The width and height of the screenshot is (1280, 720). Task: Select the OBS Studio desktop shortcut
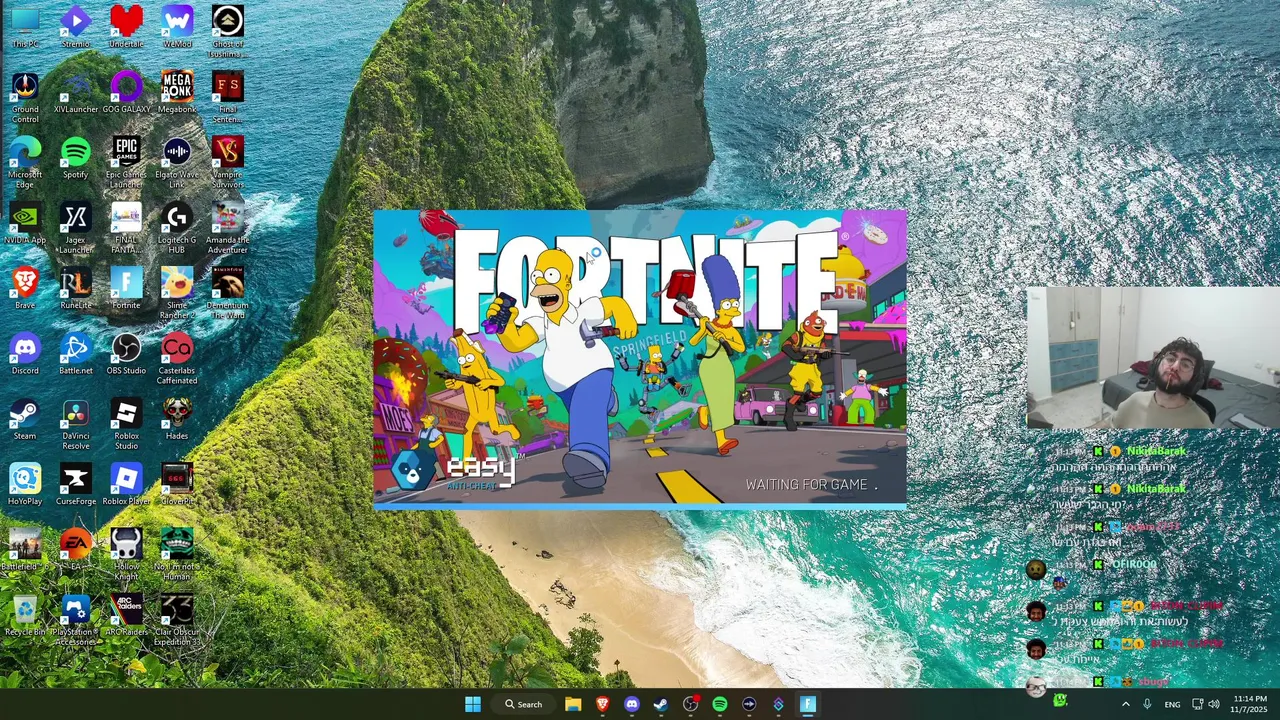coord(126,354)
